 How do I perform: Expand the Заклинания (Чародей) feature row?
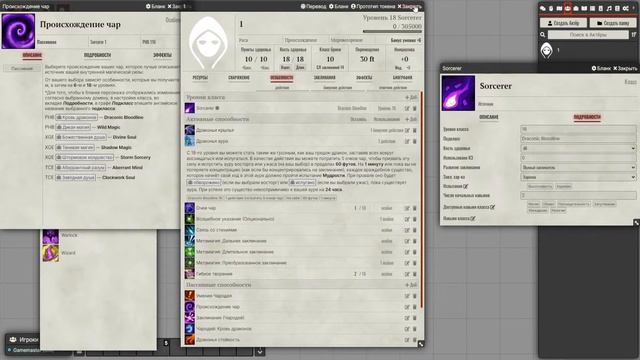220,318
